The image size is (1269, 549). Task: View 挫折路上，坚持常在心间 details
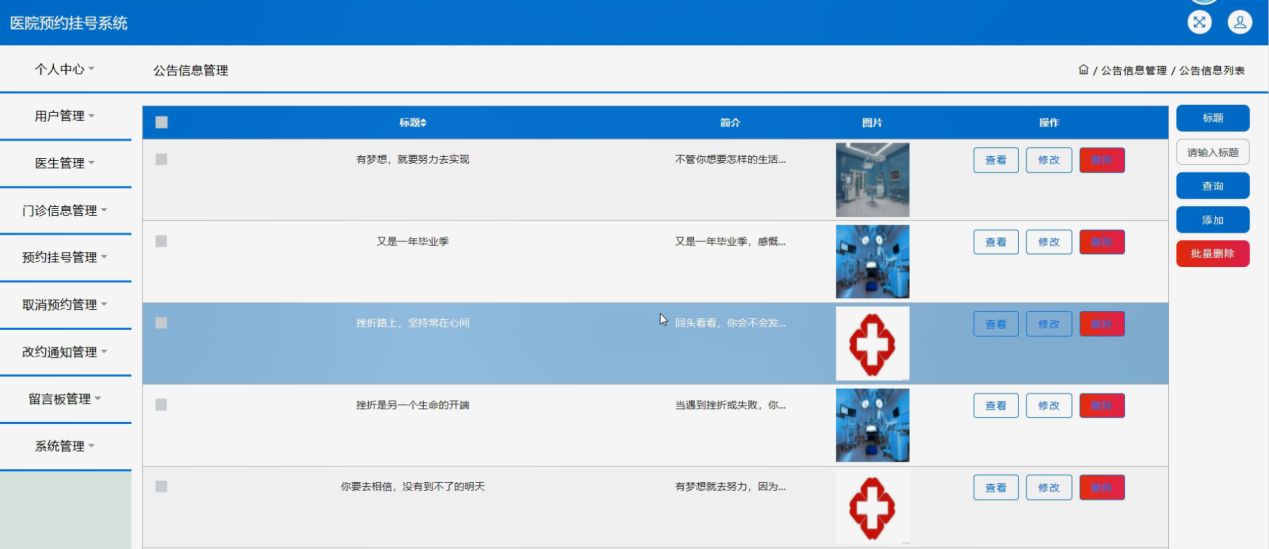(x=996, y=324)
